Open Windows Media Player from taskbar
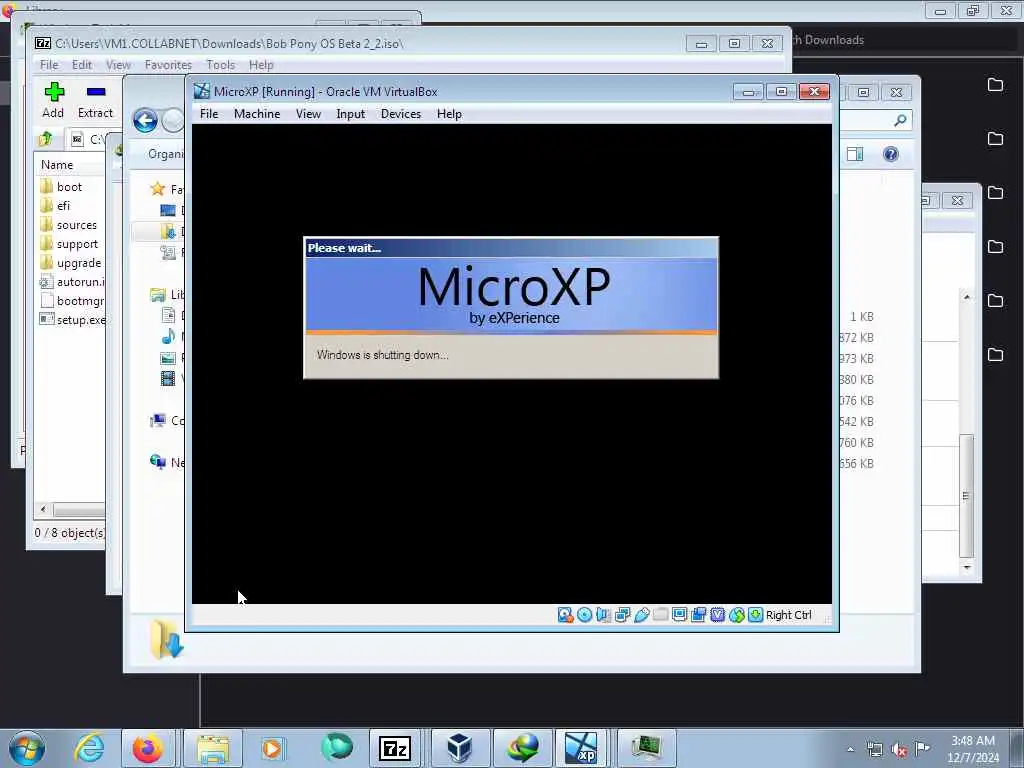This screenshot has height=768, width=1024. click(272, 748)
